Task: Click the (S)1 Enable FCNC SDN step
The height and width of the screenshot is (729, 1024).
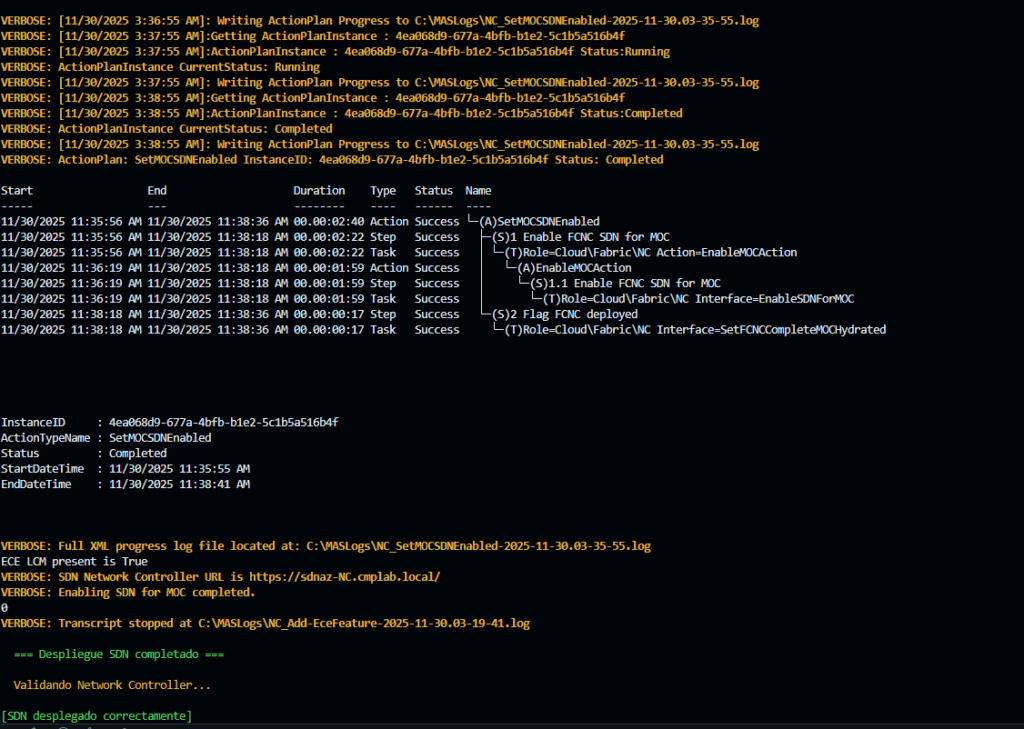Action: click(x=573, y=237)
